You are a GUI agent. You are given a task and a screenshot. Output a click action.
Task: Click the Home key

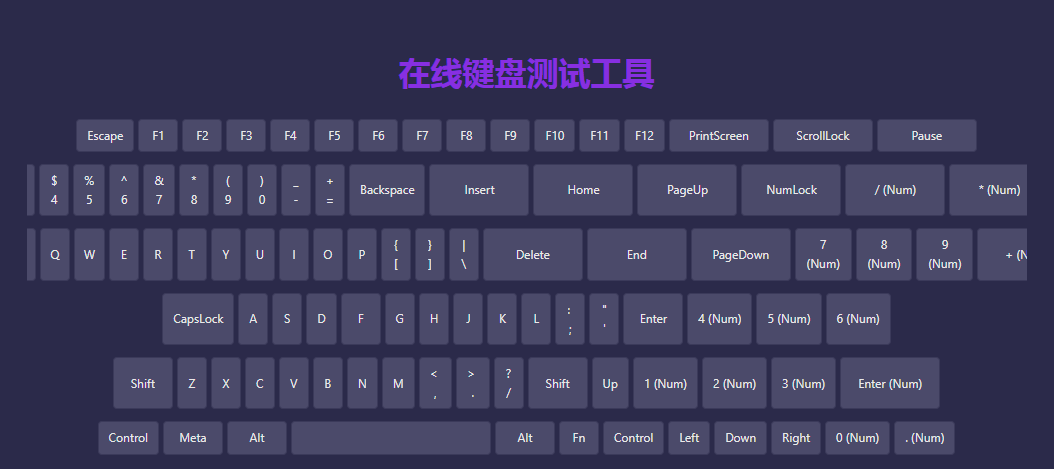[x=583, y=190]
